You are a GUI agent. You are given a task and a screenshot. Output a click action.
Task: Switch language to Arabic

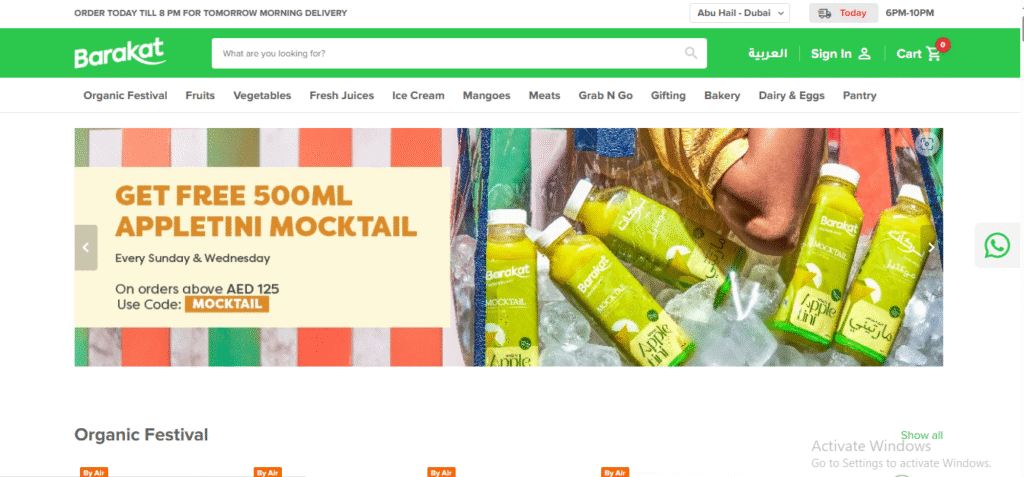pos(767,54)
